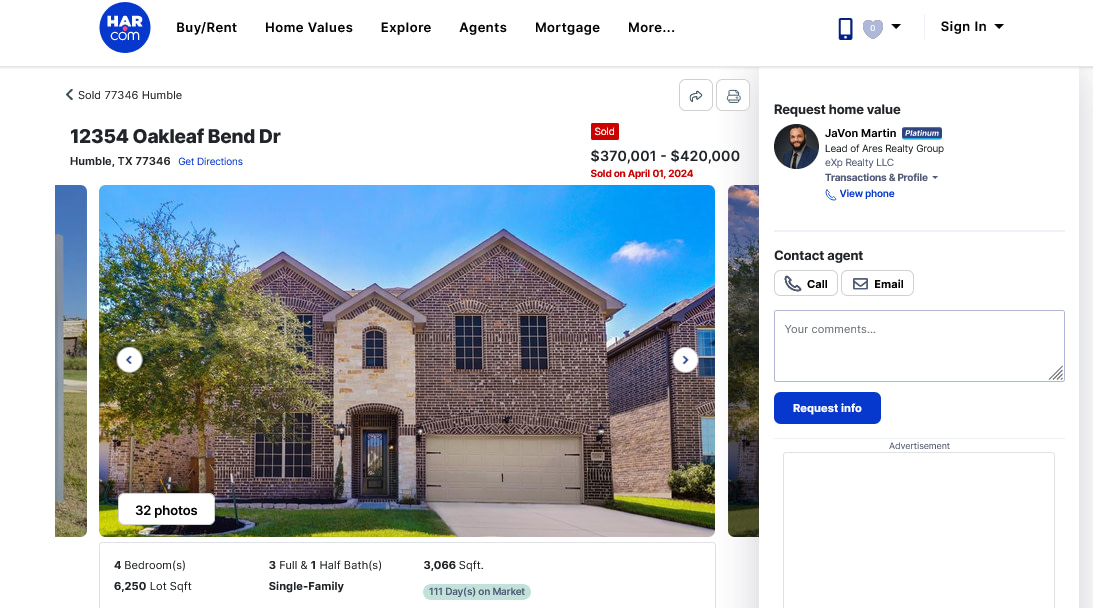Image resolution: width=1093 pixels, height=608 pixels.
Task: Open the Sign In dropdown
Action: click(972, 26)
